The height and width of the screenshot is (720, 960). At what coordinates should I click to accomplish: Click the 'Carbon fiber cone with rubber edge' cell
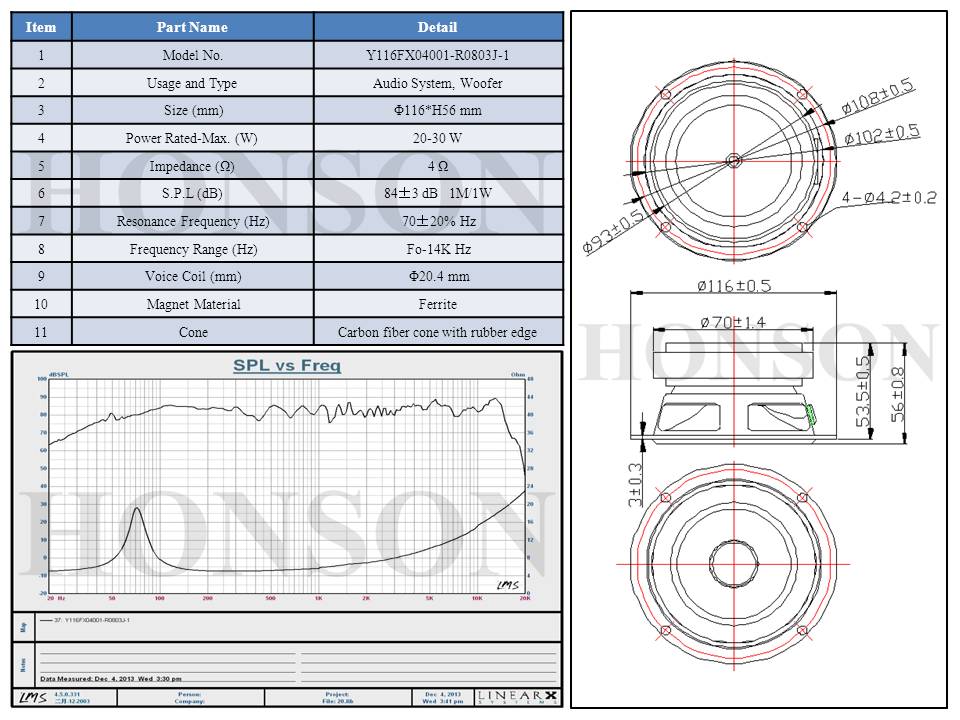[x=438, y=332]
